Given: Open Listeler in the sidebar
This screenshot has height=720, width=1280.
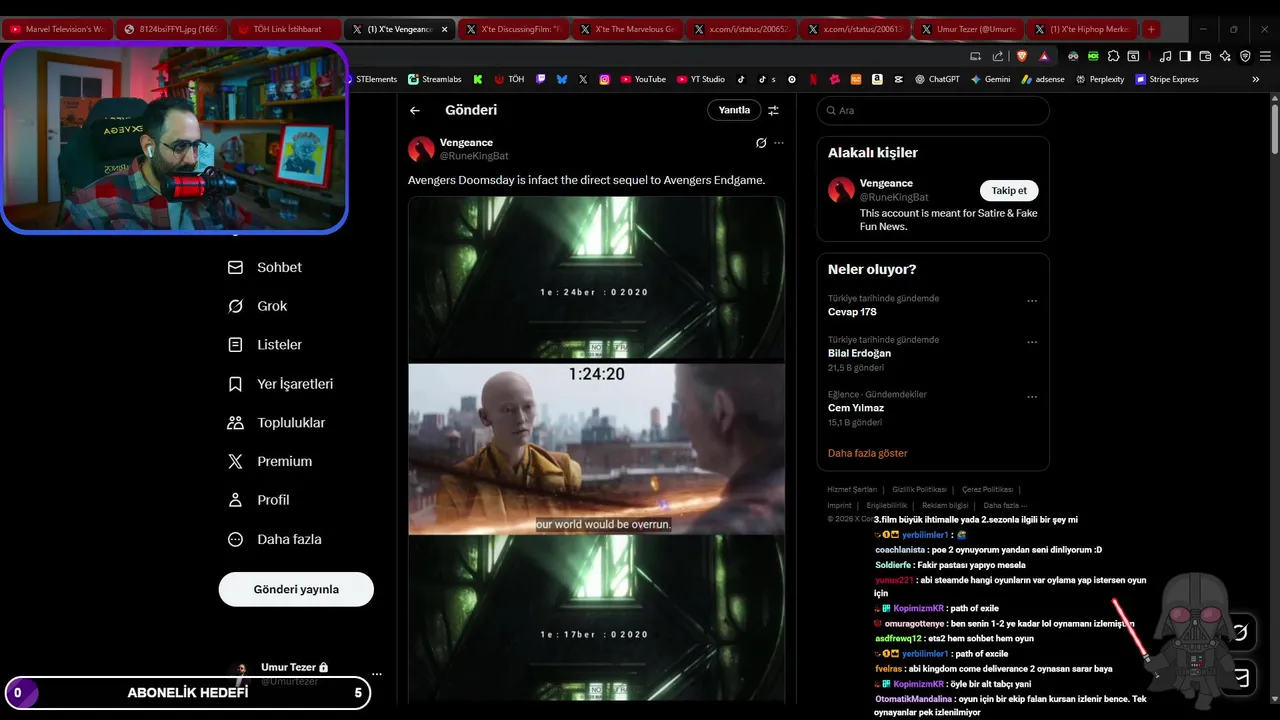Looking at the screenshot, I should point(265,345).
